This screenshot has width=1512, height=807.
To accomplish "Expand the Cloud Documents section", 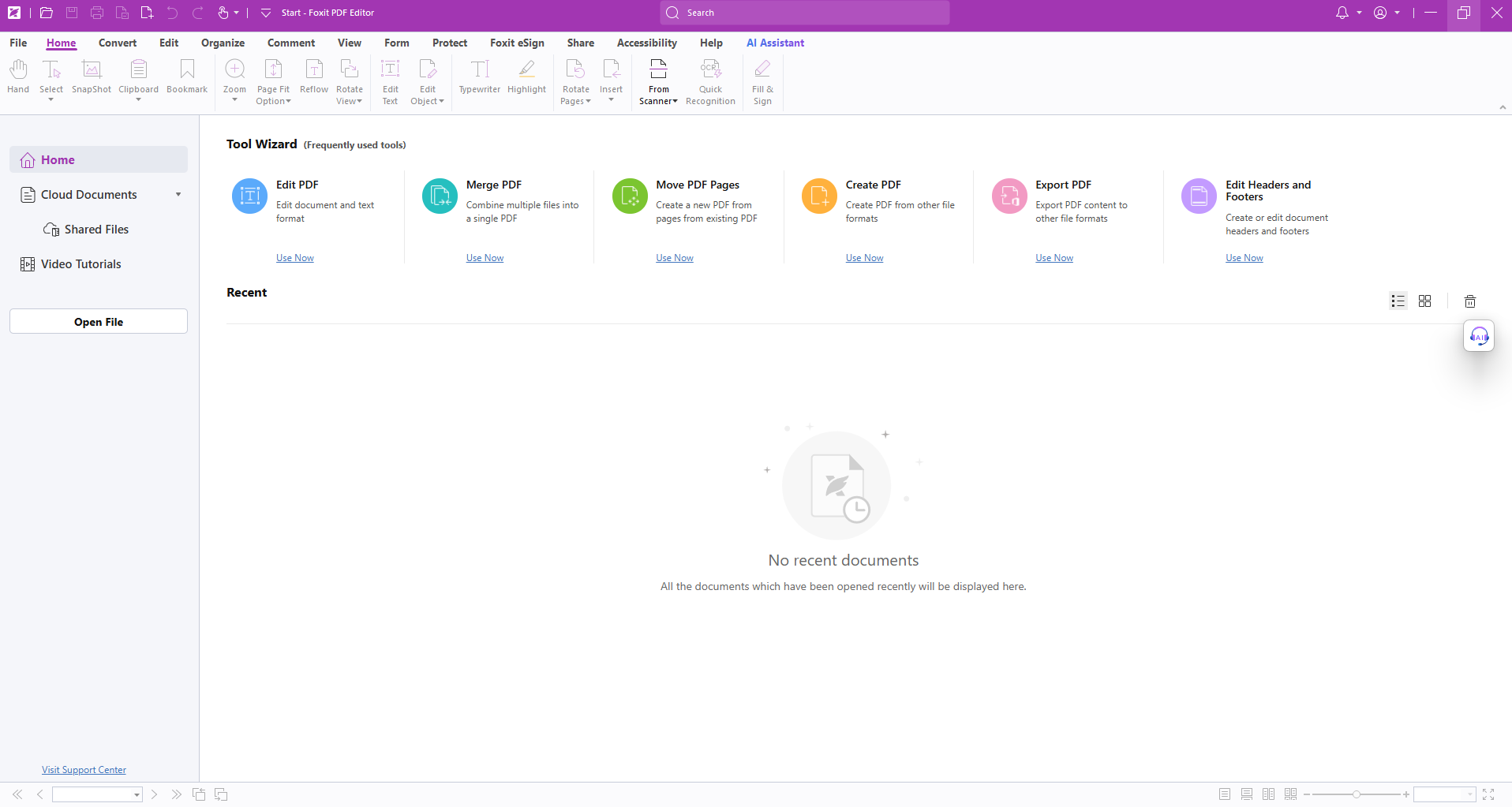I will point(178,195).
